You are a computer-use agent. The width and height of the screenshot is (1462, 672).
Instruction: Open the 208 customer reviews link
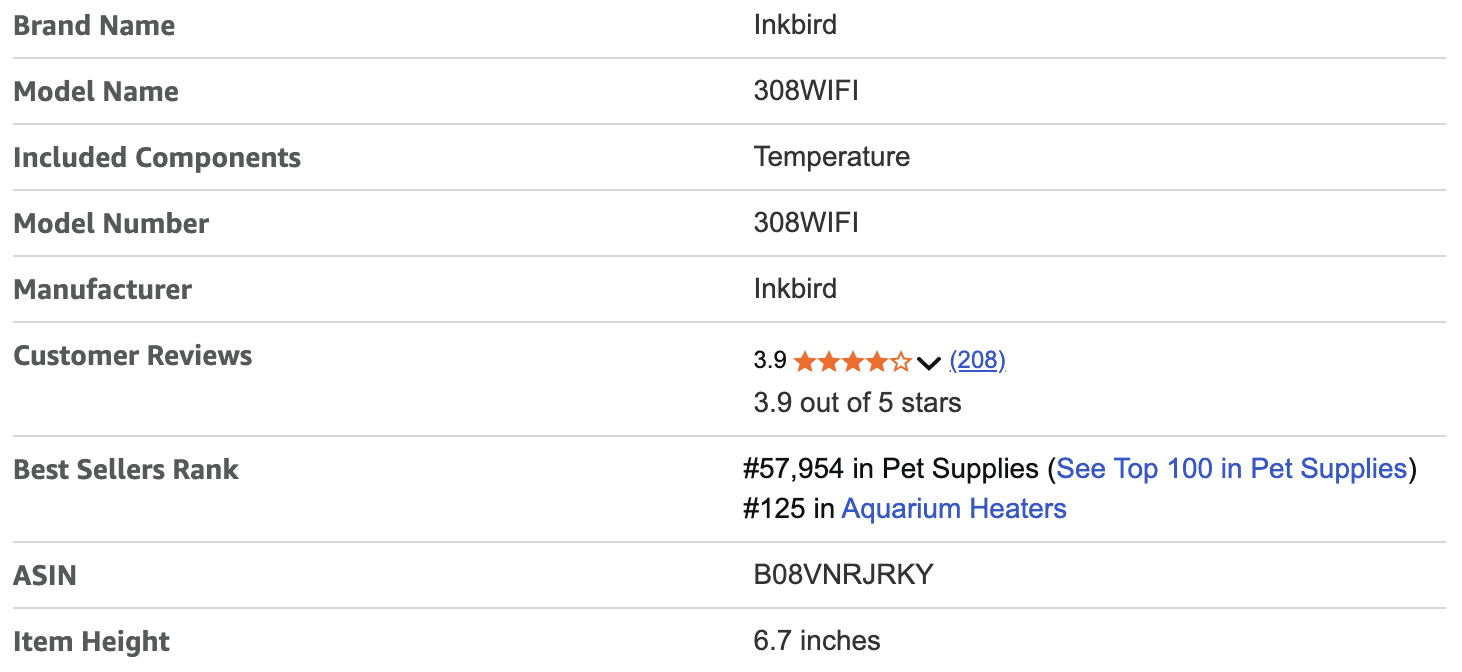977,360
